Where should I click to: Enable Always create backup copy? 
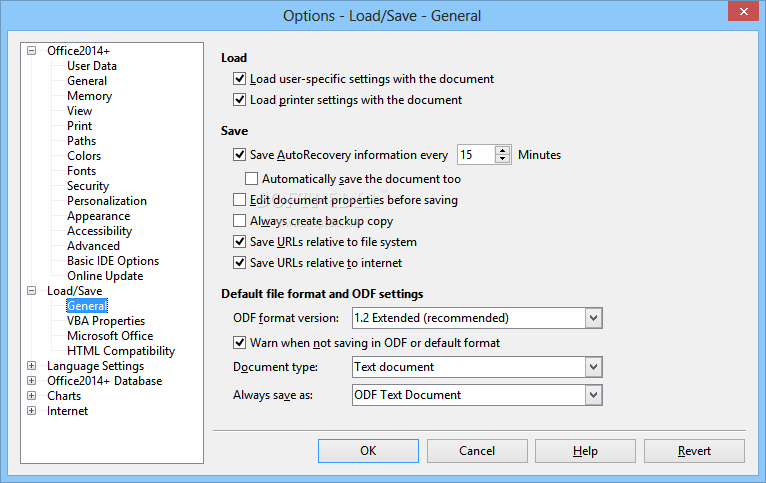(x=239, y=221)
